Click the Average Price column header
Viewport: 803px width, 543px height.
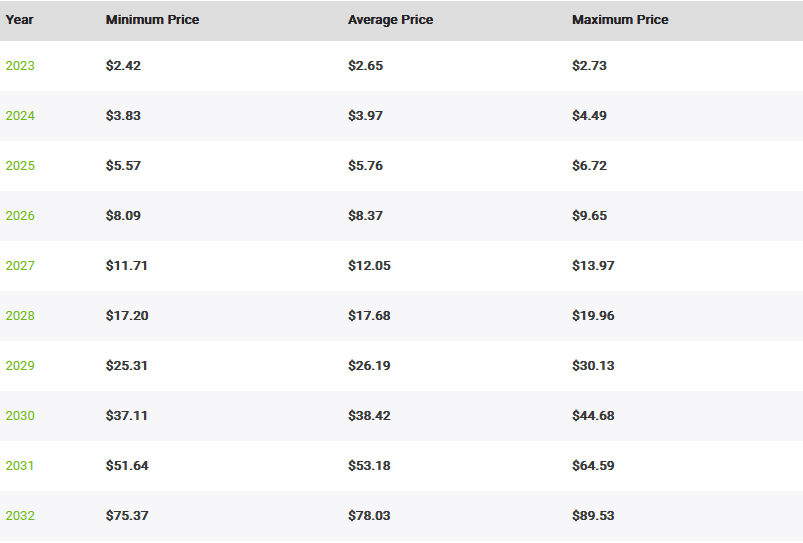pyautogui.click(x=390, y=20)
